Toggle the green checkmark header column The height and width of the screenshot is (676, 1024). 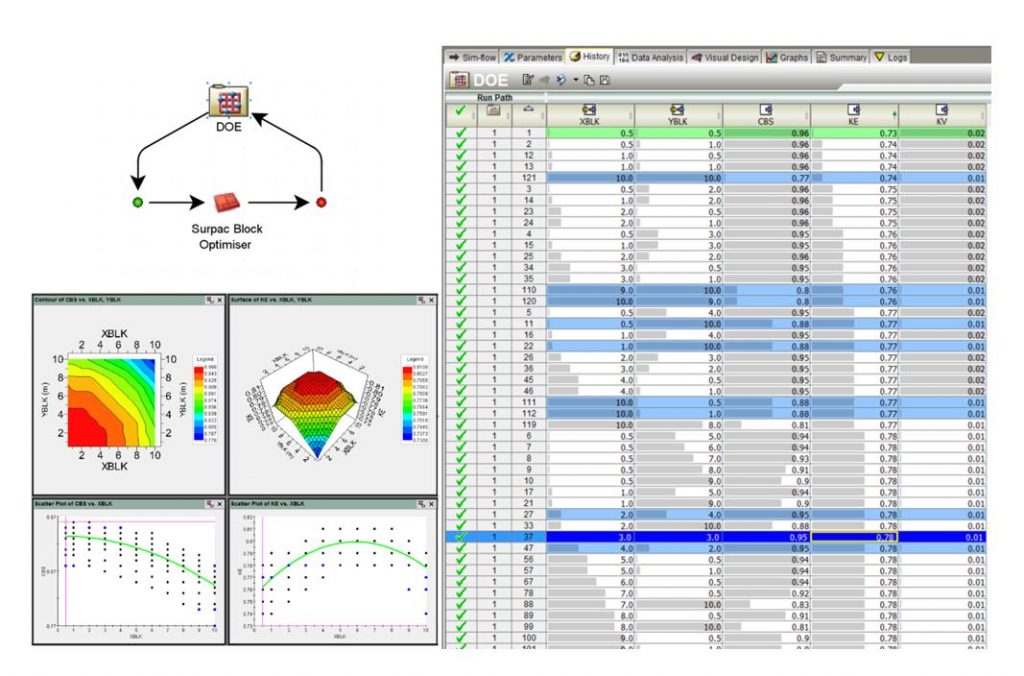[x=460, y=111]
